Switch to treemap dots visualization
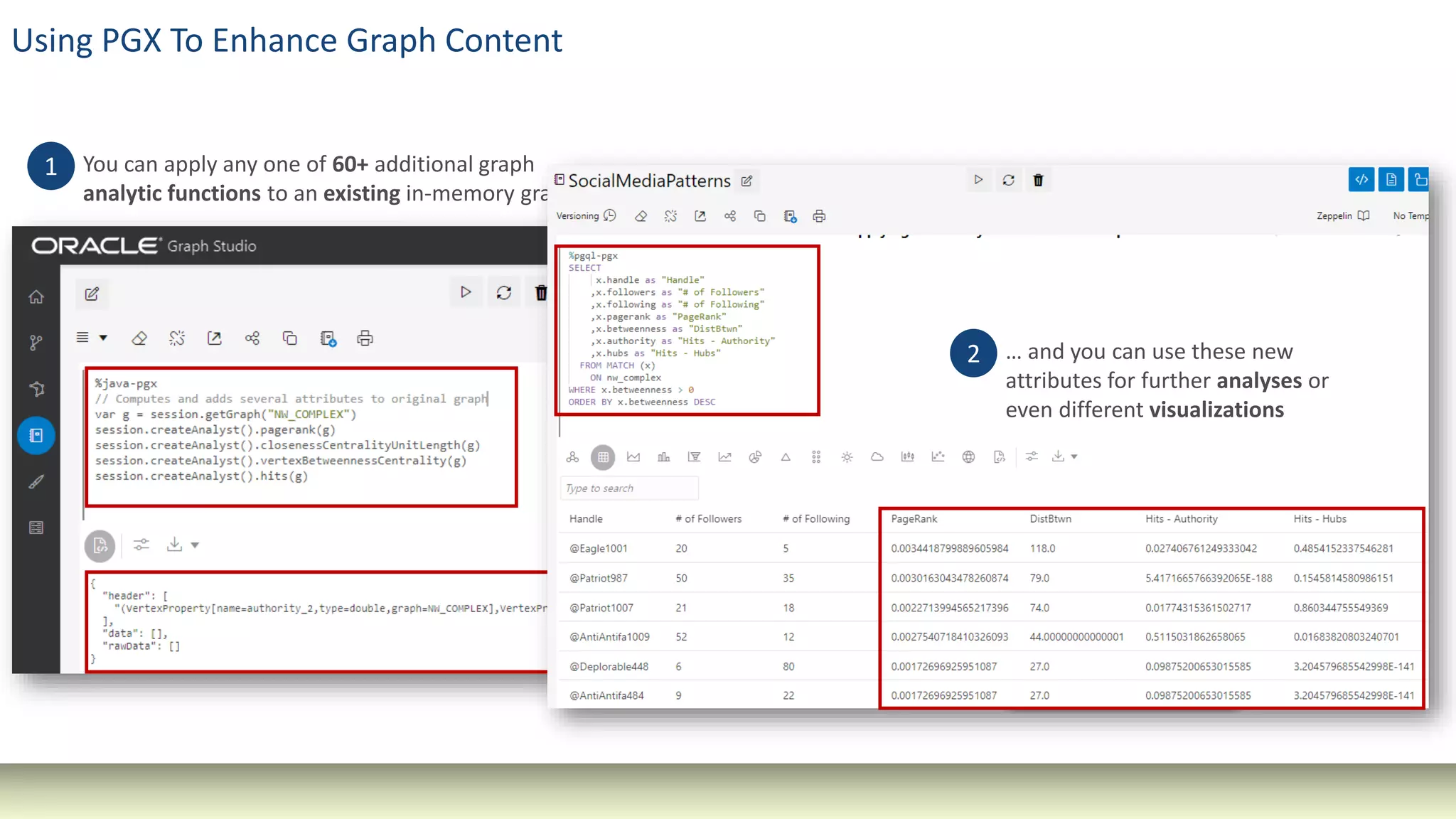The width and height of the screenshot is (1456, 819). point(816,457)
